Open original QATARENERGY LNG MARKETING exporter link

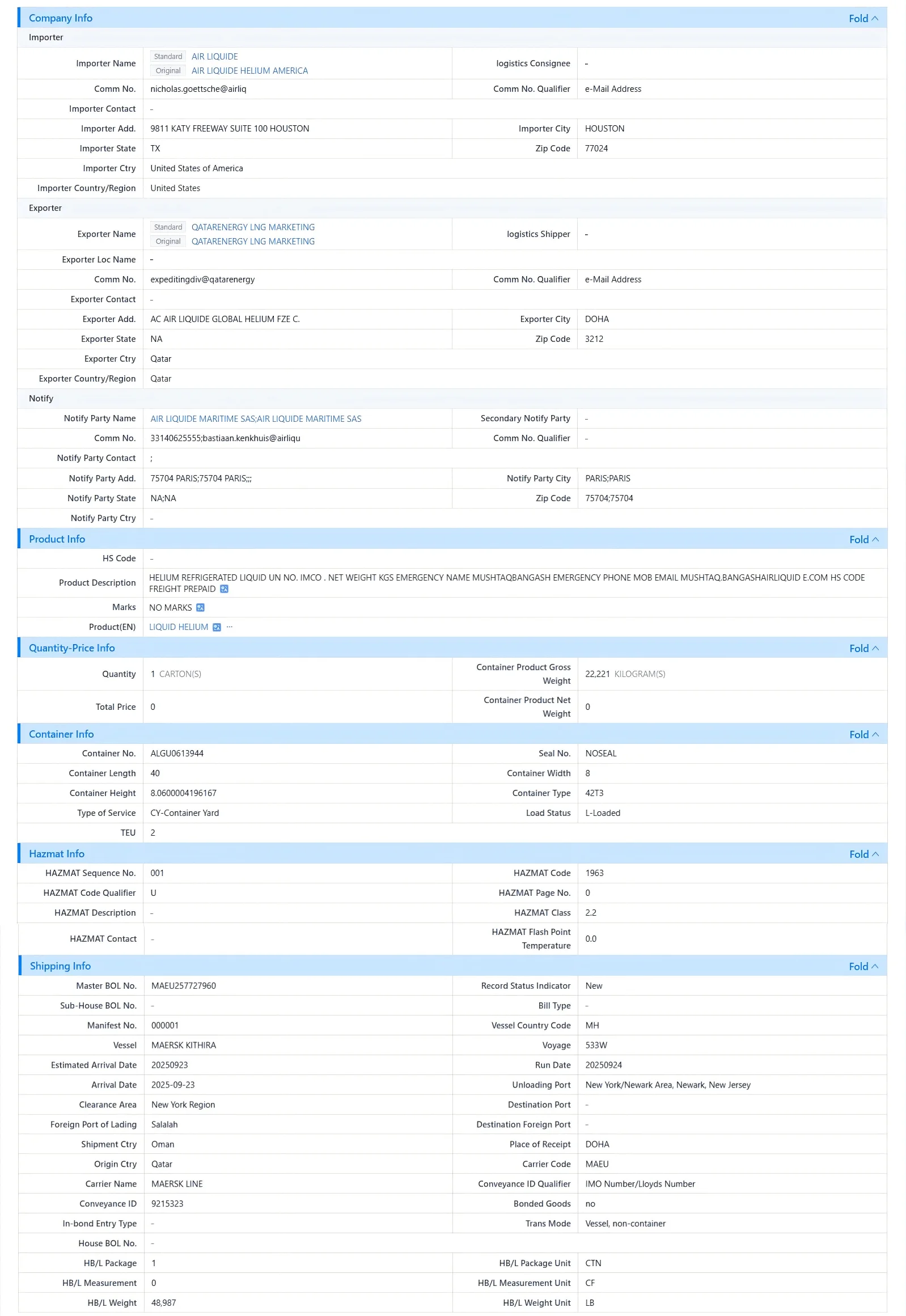[253, 242]
